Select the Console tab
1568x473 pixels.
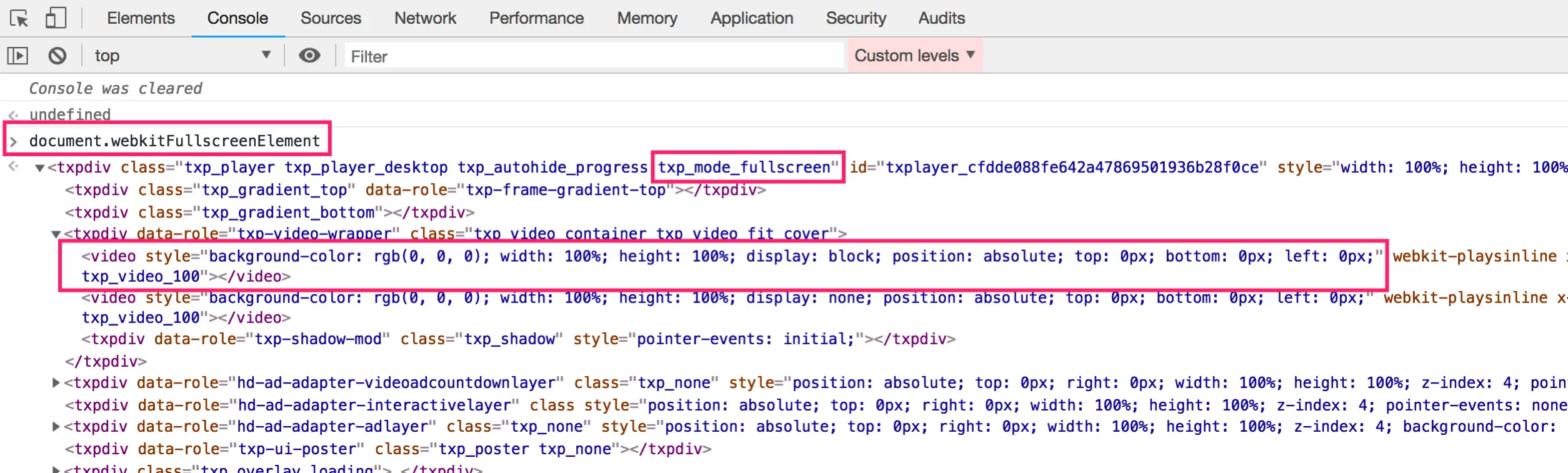(237, 18)
